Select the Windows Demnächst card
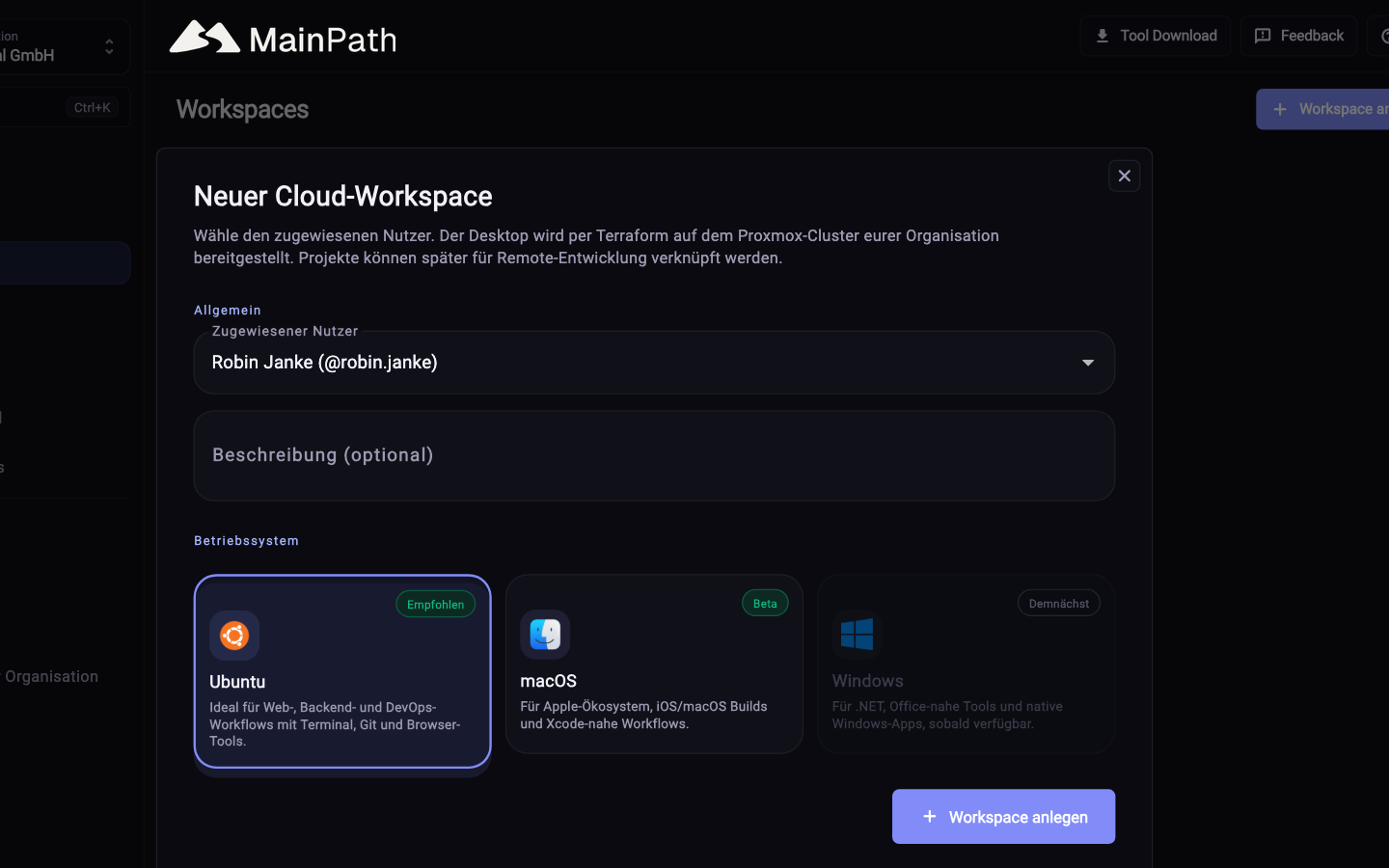 [x=966, y=664]
